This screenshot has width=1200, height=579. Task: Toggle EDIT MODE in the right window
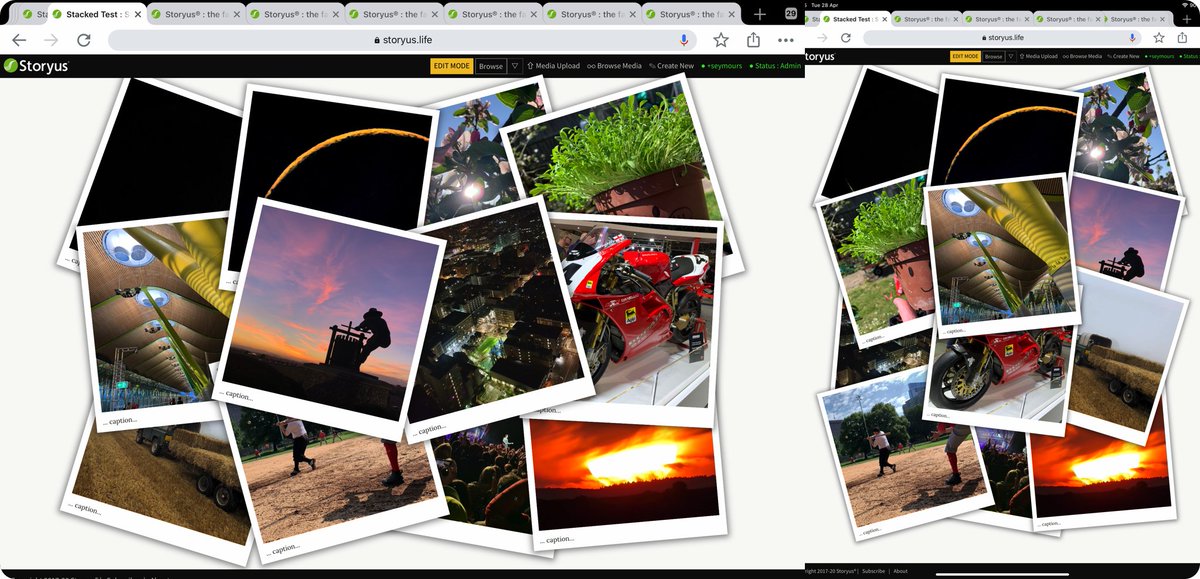tap(965, 57)
